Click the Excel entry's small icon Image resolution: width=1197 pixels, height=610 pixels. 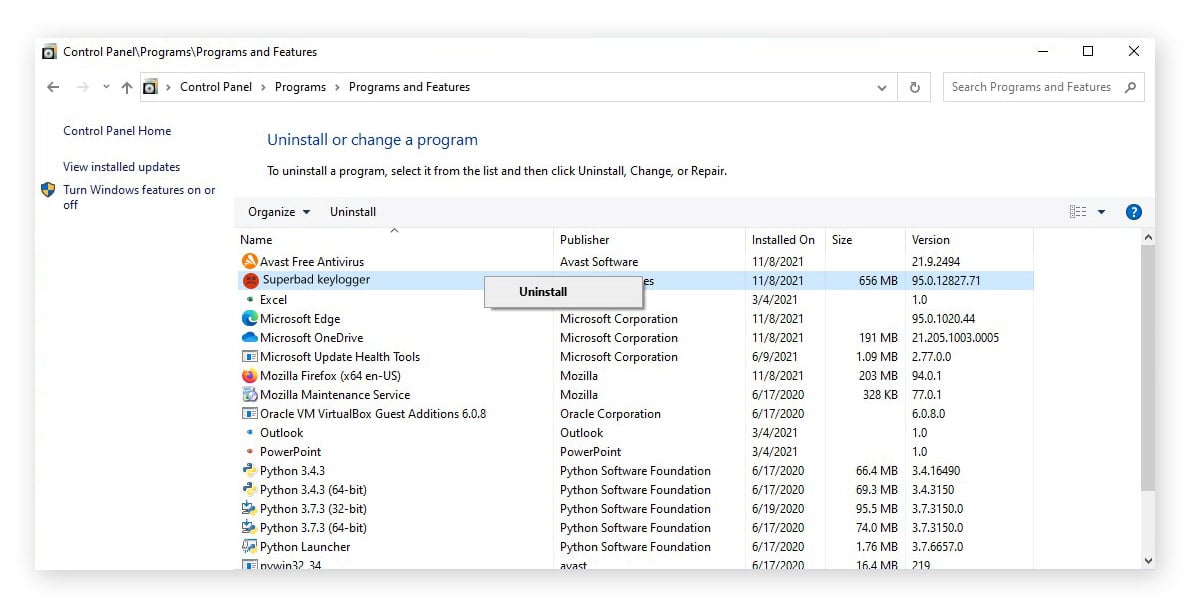(250, 299)
